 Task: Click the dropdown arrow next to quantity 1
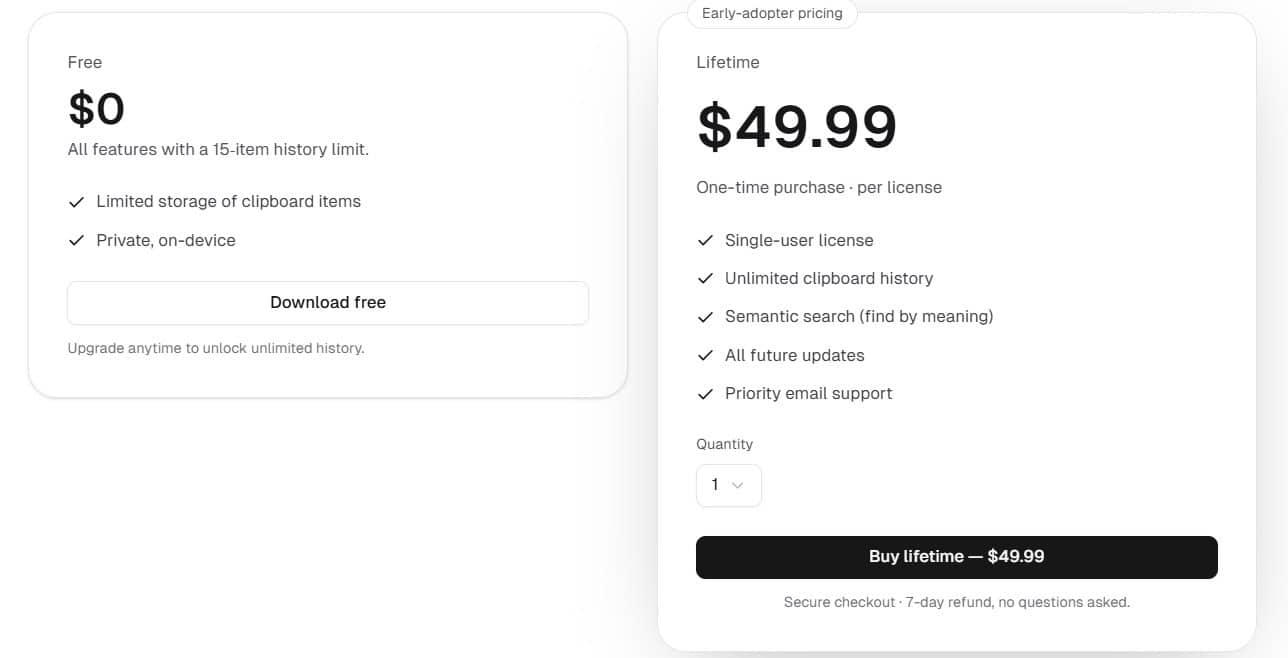tap(739, 485)
